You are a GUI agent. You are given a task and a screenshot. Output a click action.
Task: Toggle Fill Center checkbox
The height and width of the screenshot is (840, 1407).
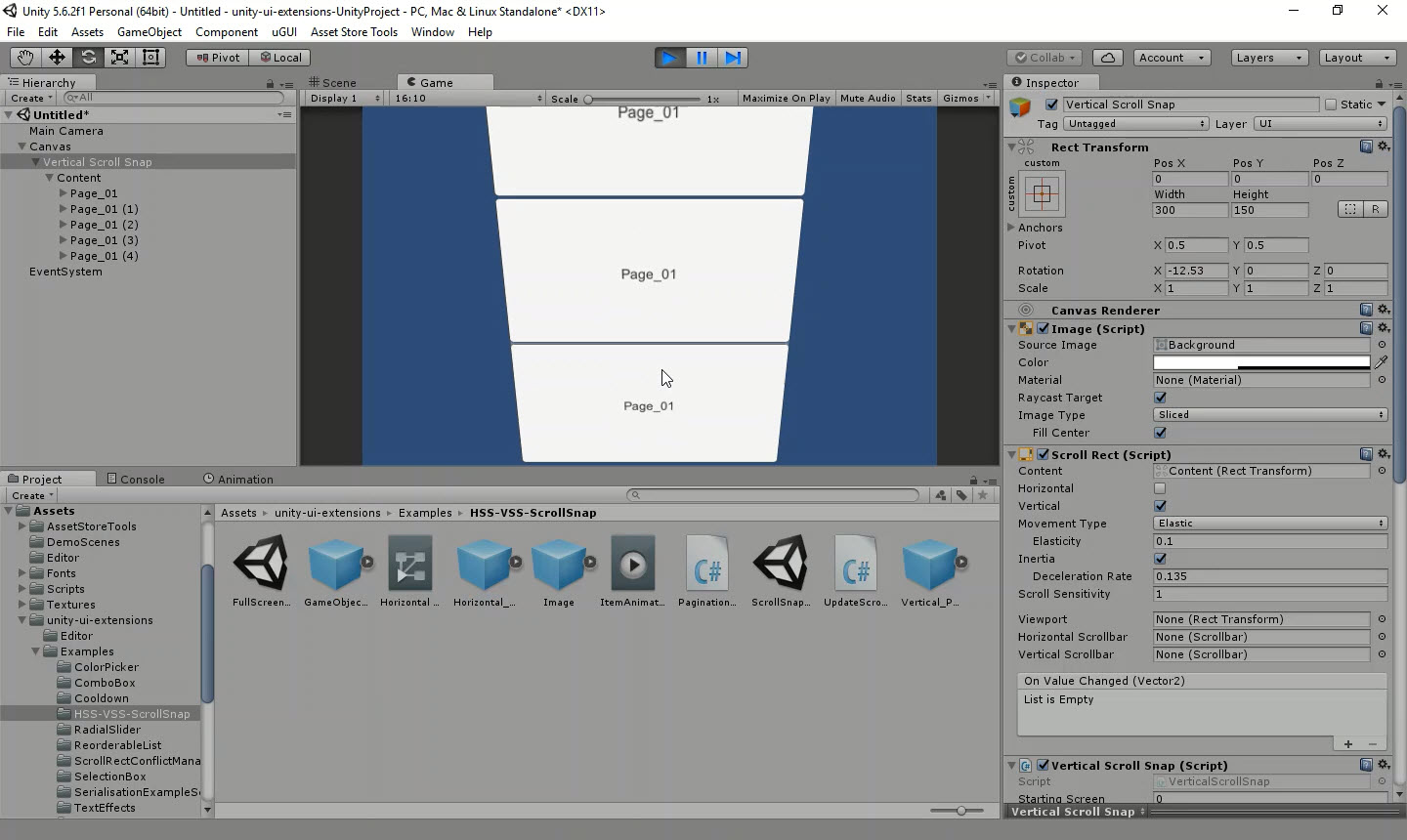pyautogui.click(x=1160, y=433)
